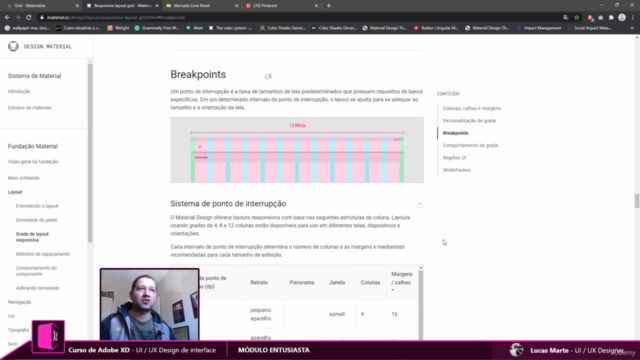Image resolution: width=640 pixels, height=360 pixels.
Task: Open the Weight bookmark
Action: click(118, 28)
